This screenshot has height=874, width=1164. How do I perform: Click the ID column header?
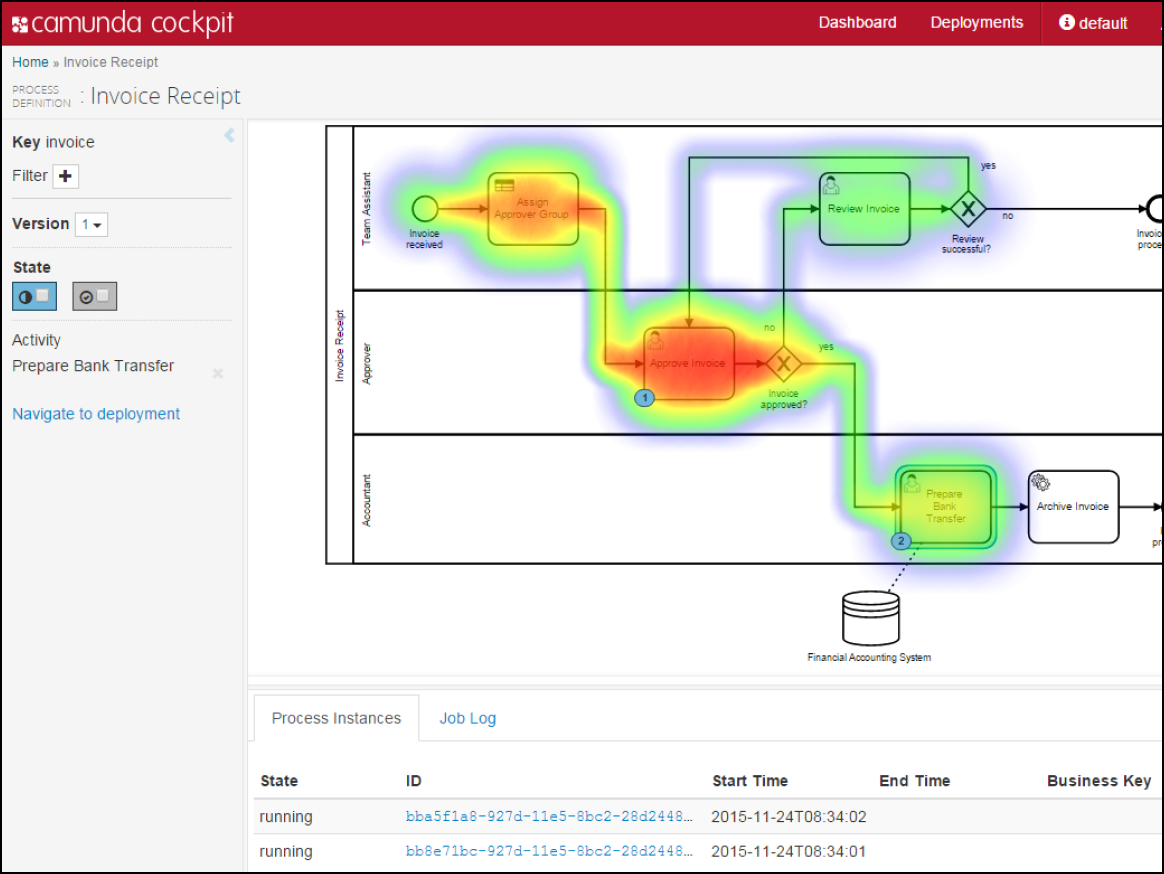tap(413, 780)
